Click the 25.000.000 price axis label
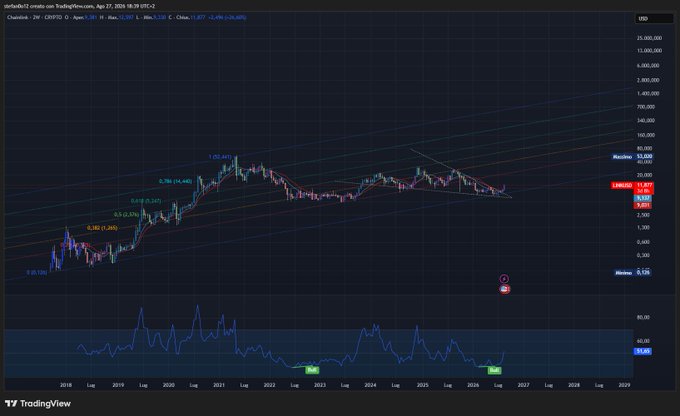The width and height of the screenshot is (680, 416). 649,38
